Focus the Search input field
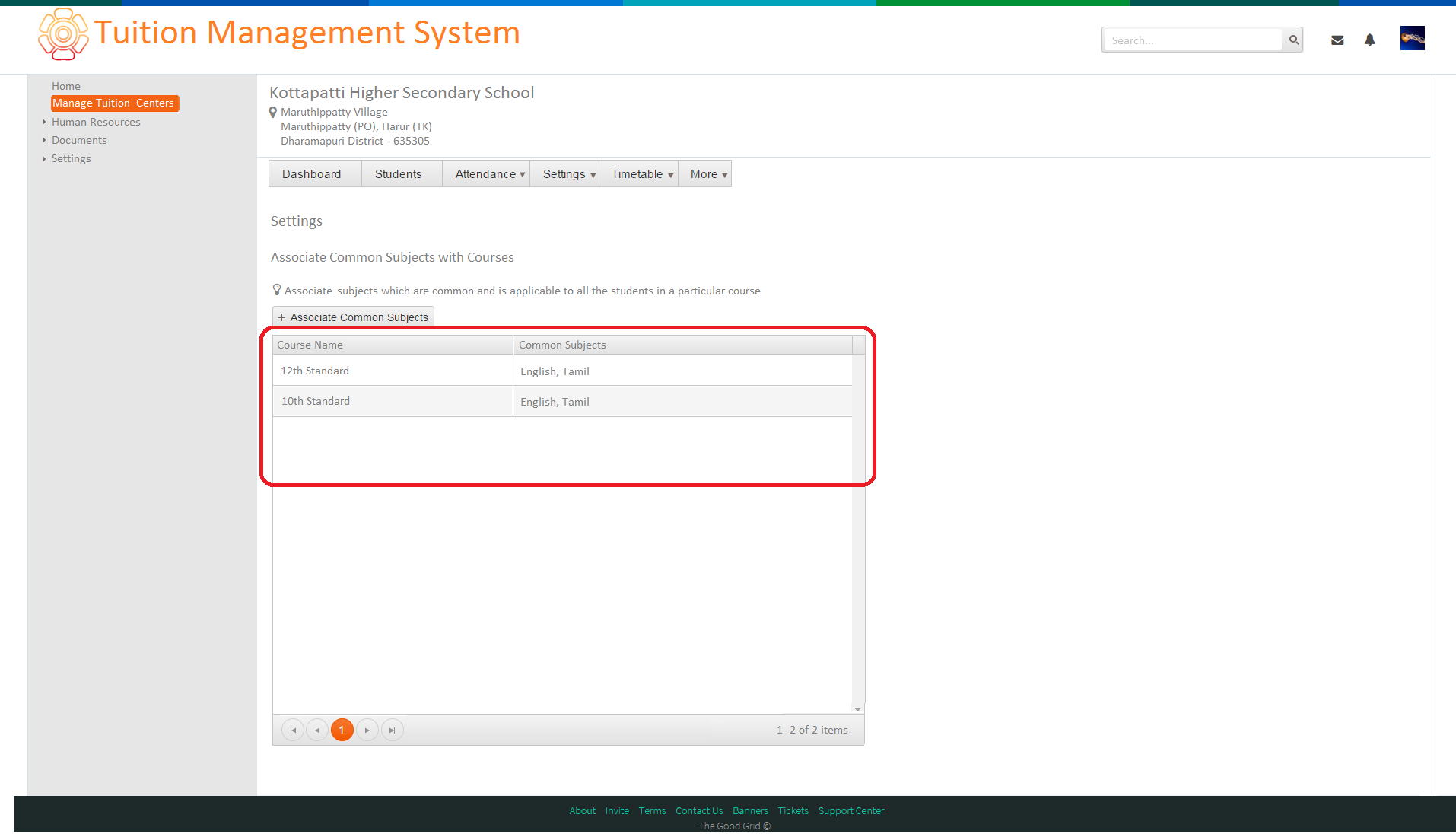 click(x=1192, y=40)
